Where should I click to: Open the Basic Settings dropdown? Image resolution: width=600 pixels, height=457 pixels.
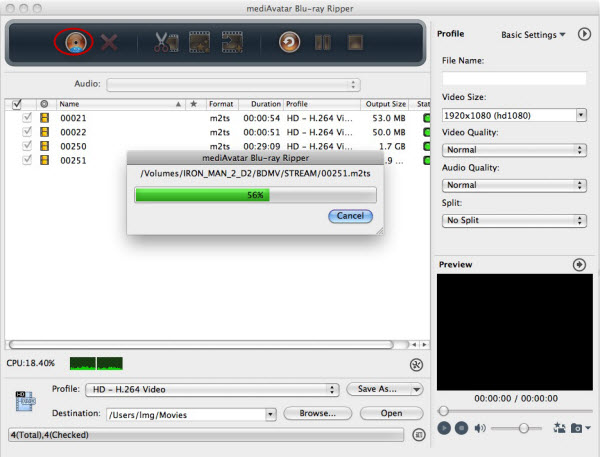coord(533,35)
